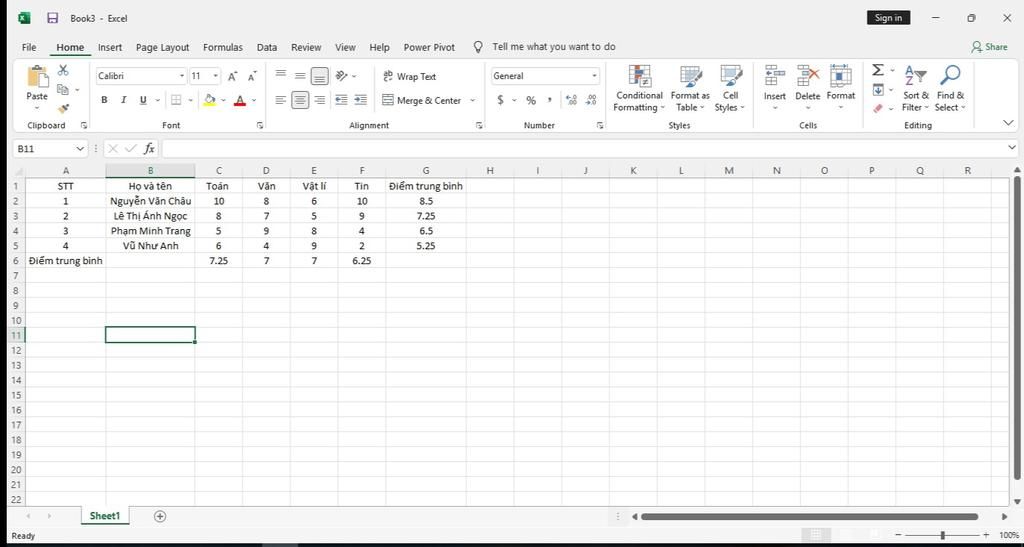Image resolution: width=1024 pixels, height=547 pixels.
Task: Click Decrease Indent icon
Action: pyautogui.click(x=341, y=100)
